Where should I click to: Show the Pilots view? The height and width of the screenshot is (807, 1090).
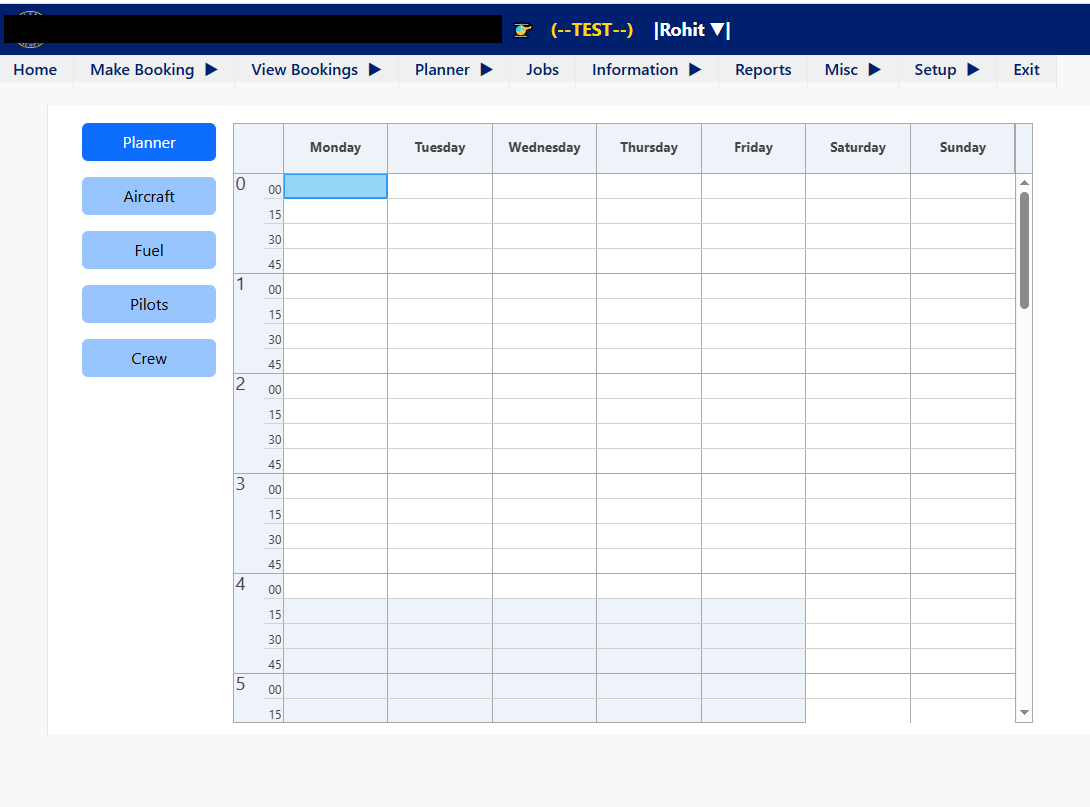coord(149,304)
